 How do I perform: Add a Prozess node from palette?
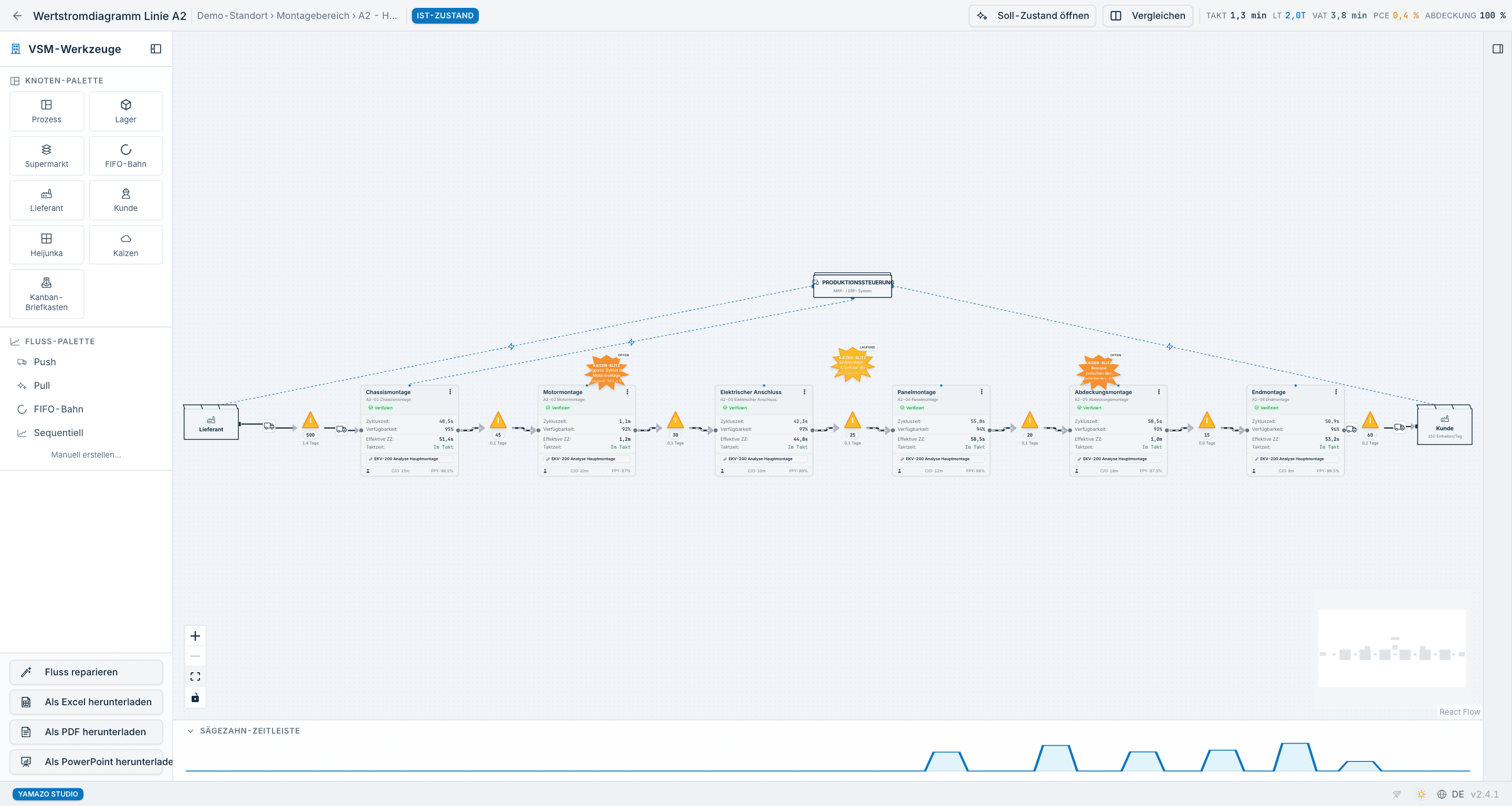[46, 111]
